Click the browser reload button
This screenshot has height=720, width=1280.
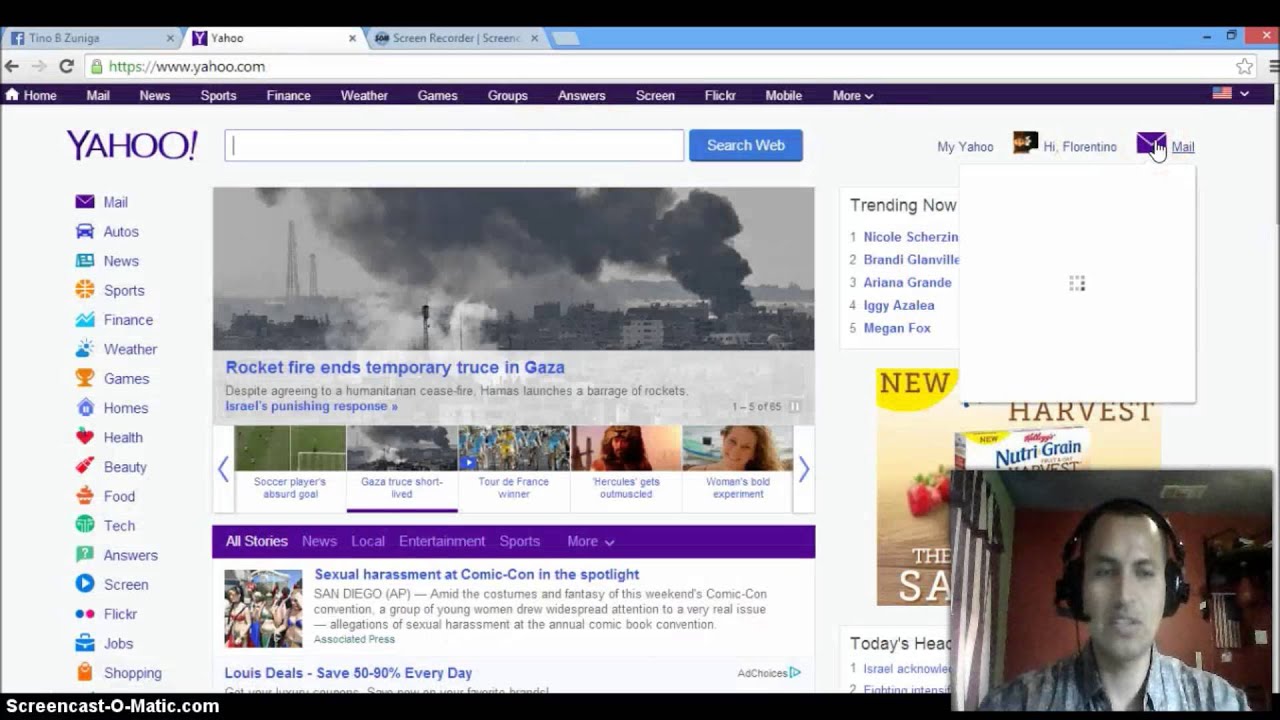click(66, 66)
